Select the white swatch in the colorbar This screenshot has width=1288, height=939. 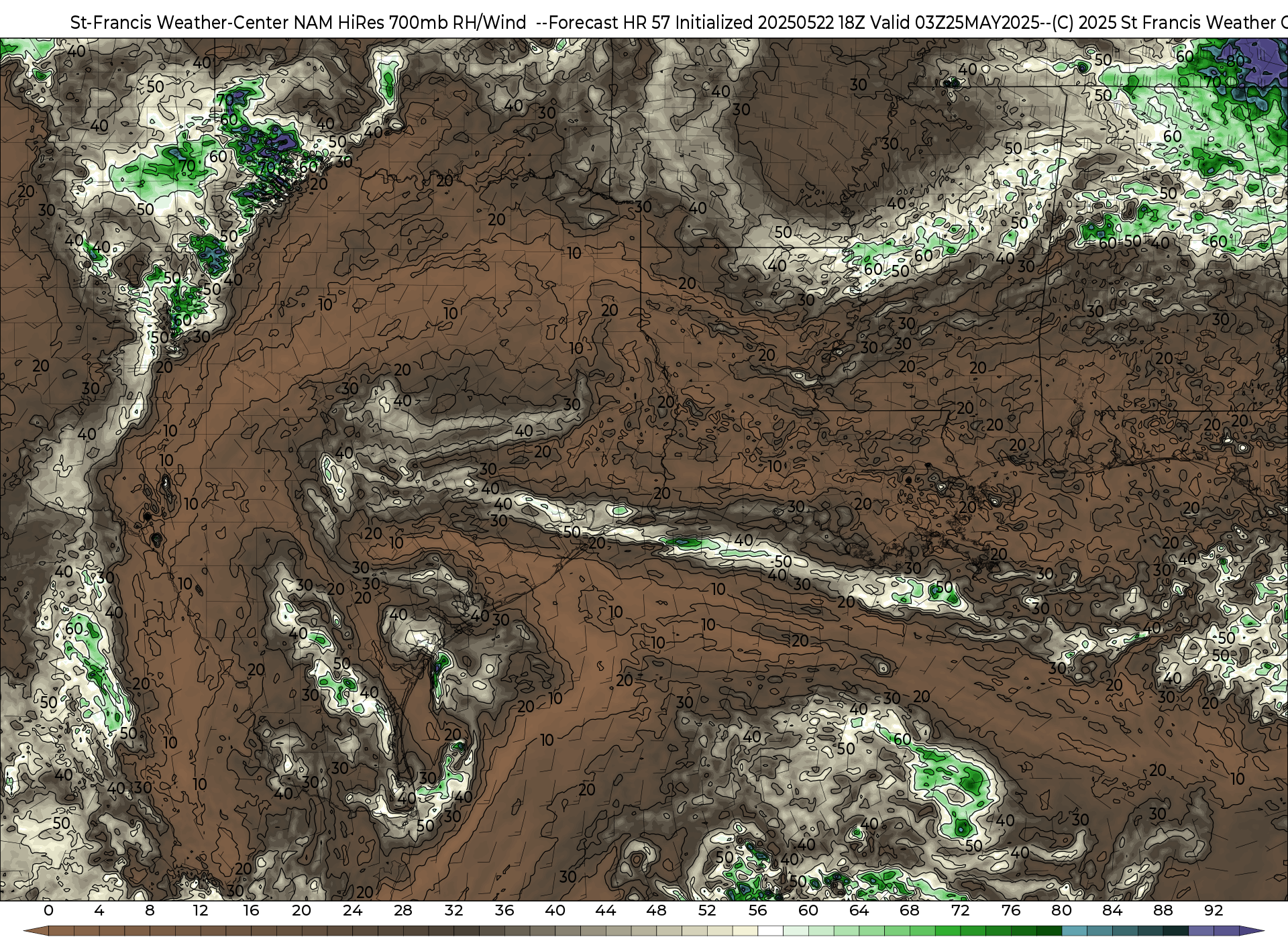tap(771, 932)
